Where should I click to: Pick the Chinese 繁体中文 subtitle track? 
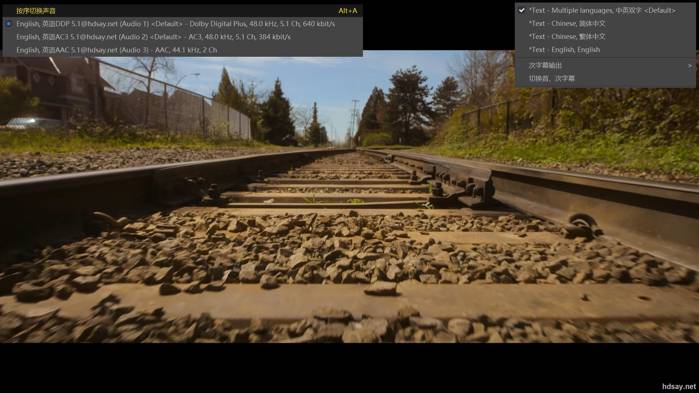tap(605, 37)
